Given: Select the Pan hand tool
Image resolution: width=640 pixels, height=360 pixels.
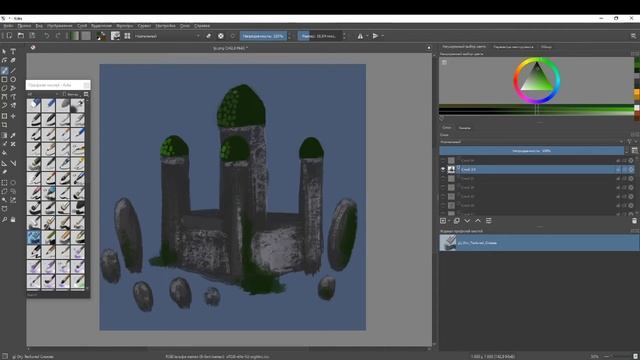Looking at the screenshot, I should pyautogui.click(x=13, y=220).
